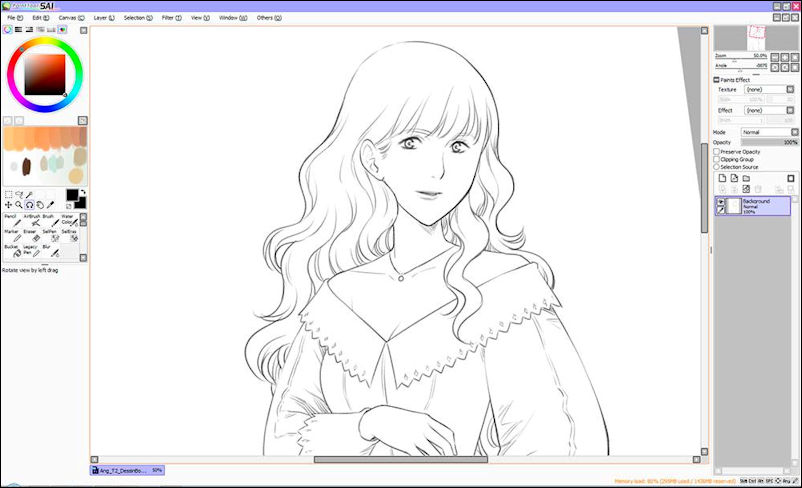This screenshot has height=488, width=802.
Task: Click the canvas horizontal scrollbar
Action: pos(400,460)
